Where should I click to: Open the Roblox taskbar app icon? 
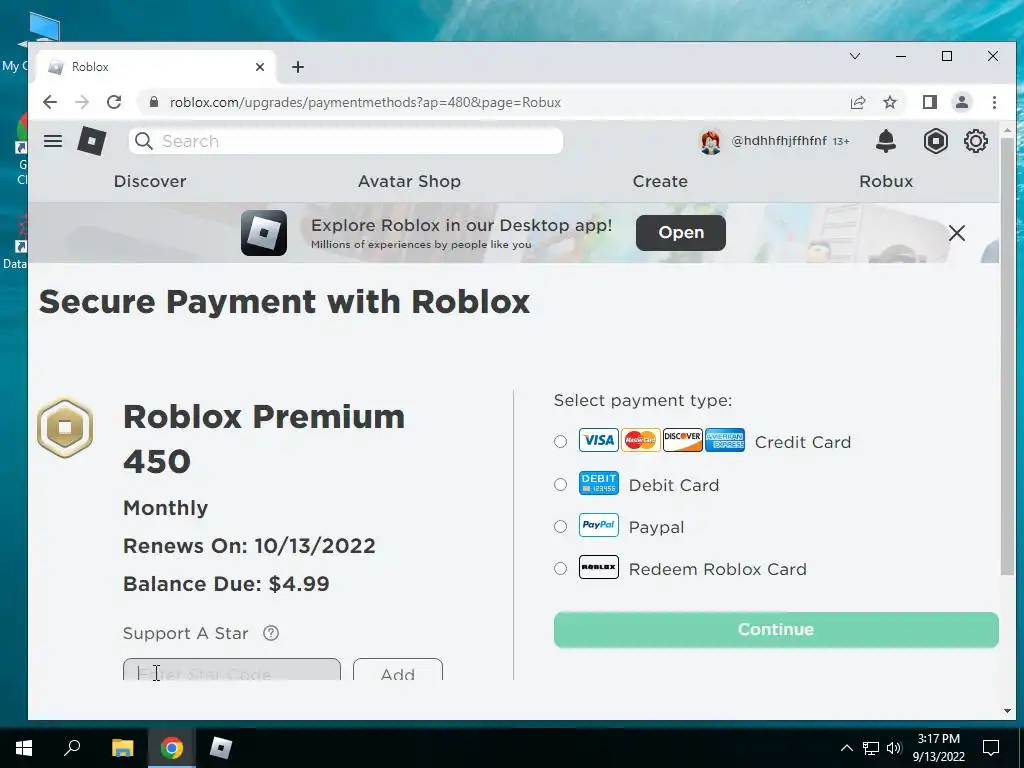pos(221,748)
